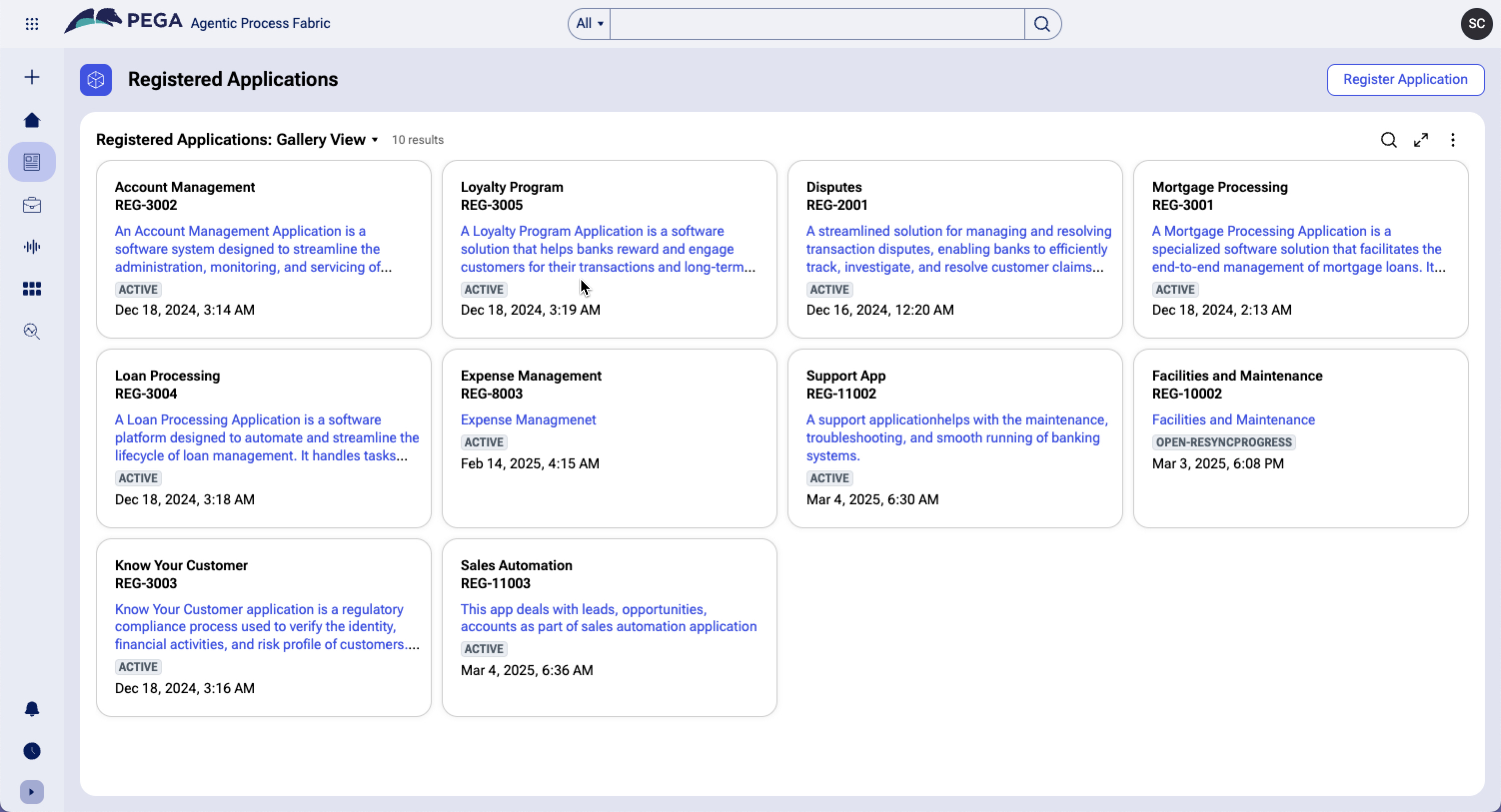Search within the gallery list icon
This screenshot has width=1501, height=812.
1389,140
